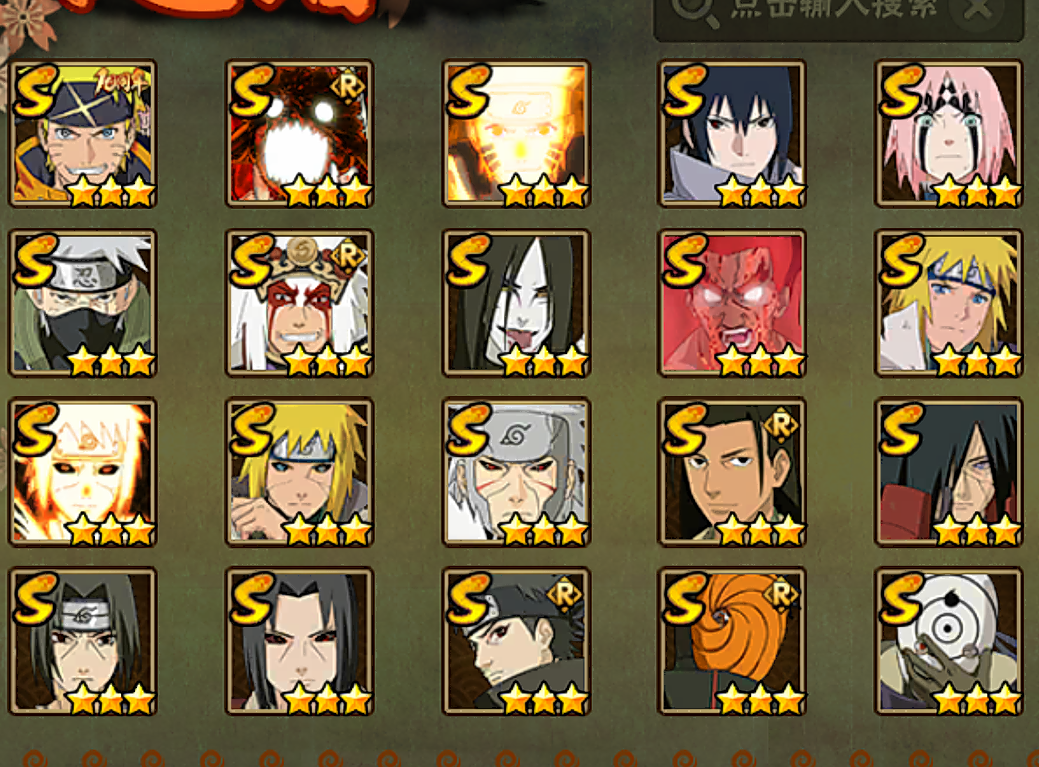Pick the red-skinned Might Guy portrait
This screenshot has width=1039, height=767.
[732, 303]
